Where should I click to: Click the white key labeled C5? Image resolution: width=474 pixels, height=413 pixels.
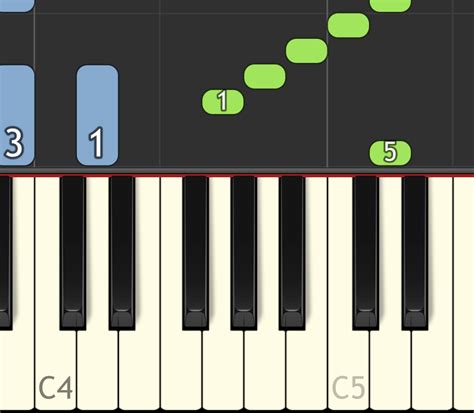click(x=348, y=367)
